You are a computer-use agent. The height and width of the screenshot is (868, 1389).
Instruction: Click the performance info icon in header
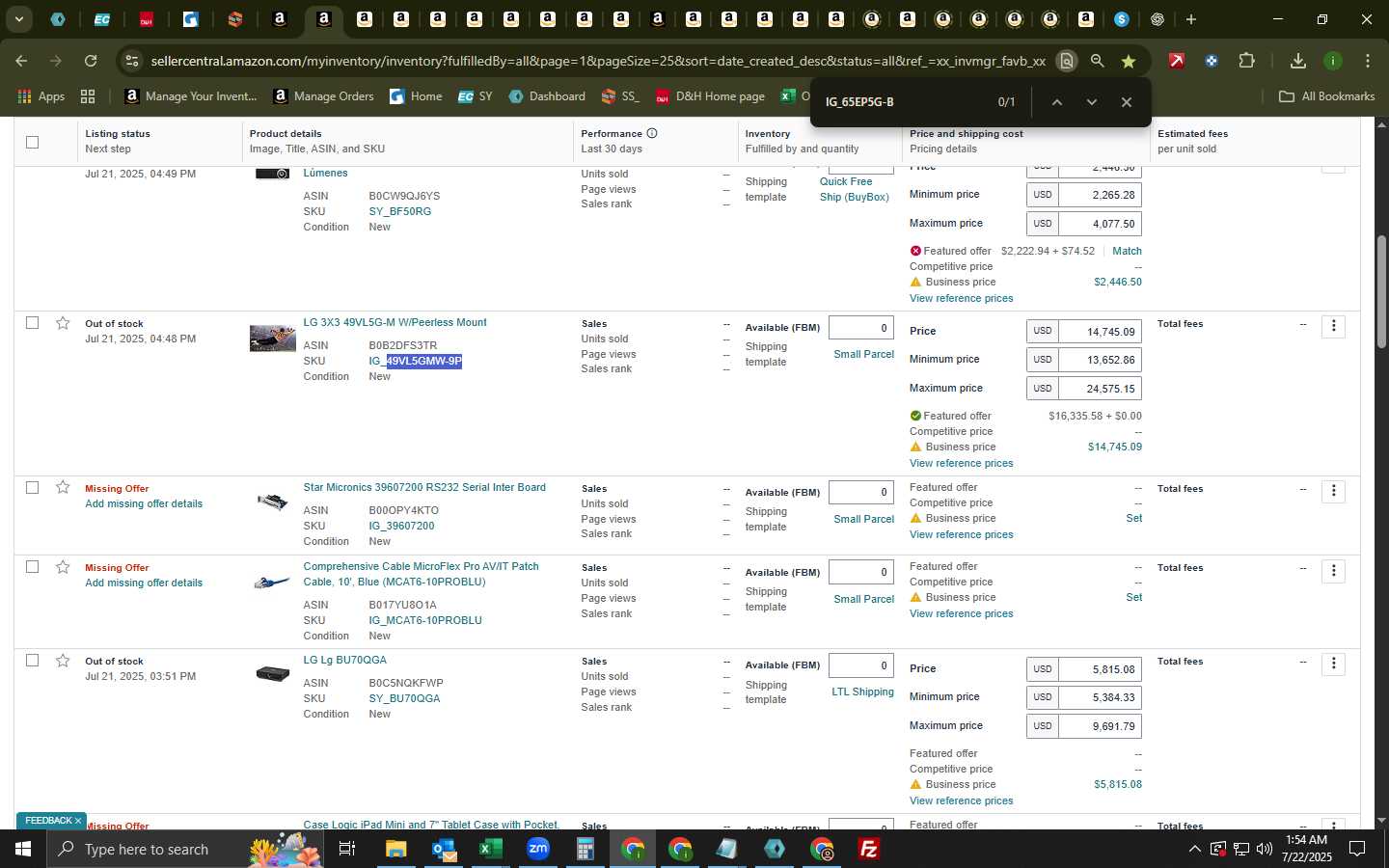click(x=652, y=133)
